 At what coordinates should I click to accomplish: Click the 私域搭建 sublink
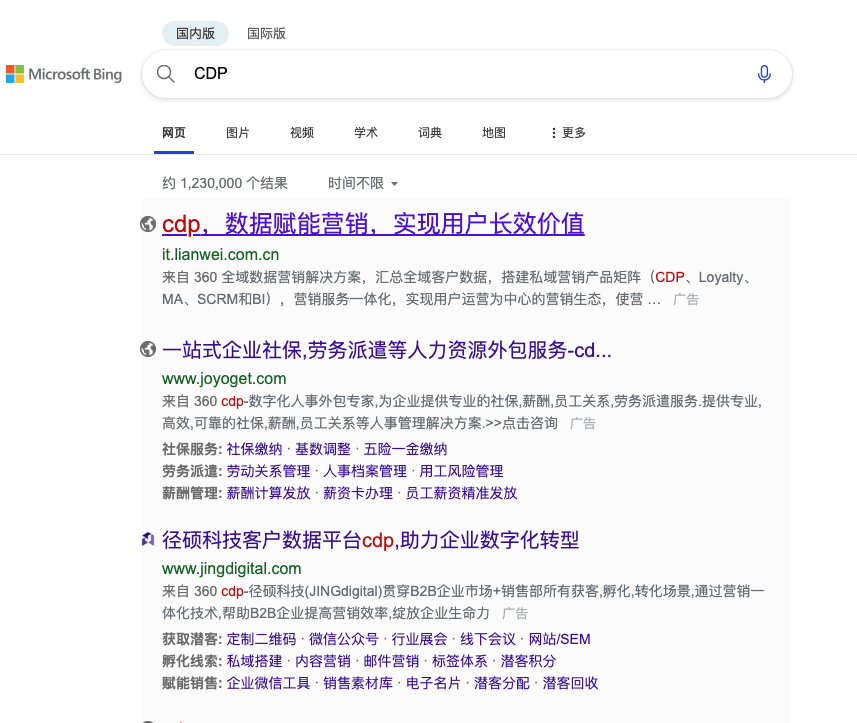[x=254, y=661]
